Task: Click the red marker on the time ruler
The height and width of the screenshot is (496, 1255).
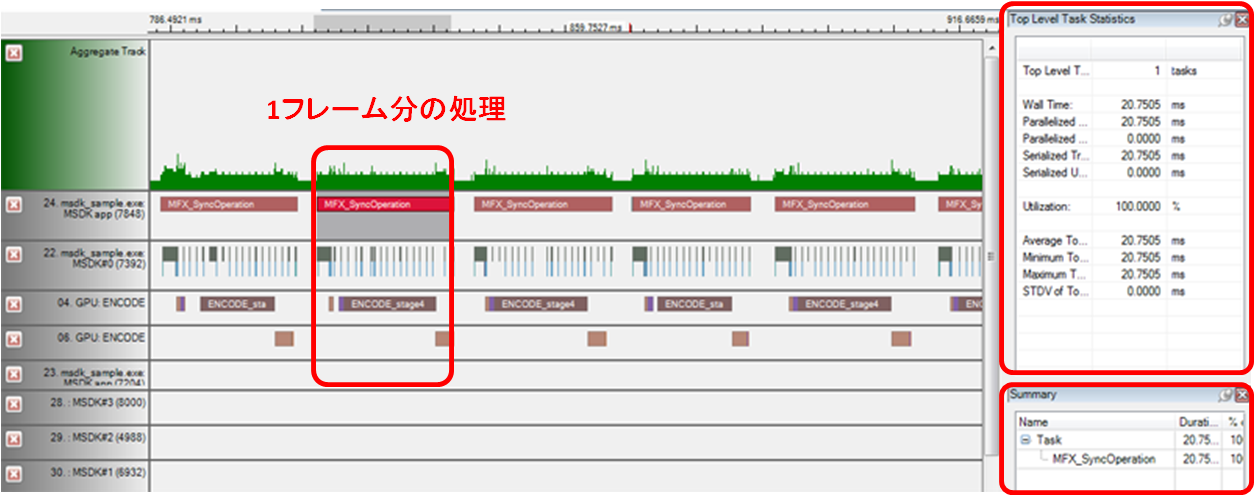Action: pos(631,30)
